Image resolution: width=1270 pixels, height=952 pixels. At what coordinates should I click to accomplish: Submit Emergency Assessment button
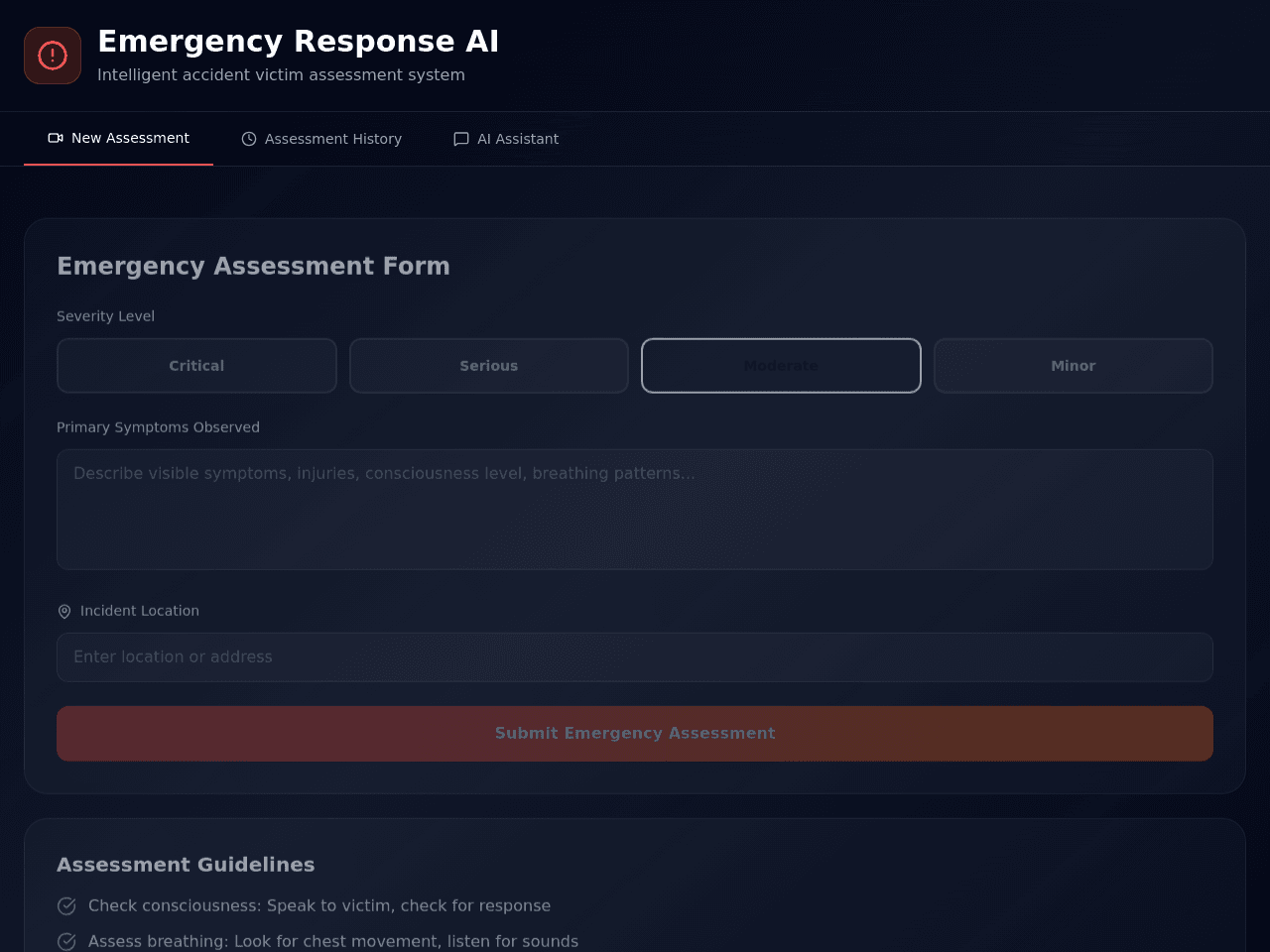tap(635, 734)
